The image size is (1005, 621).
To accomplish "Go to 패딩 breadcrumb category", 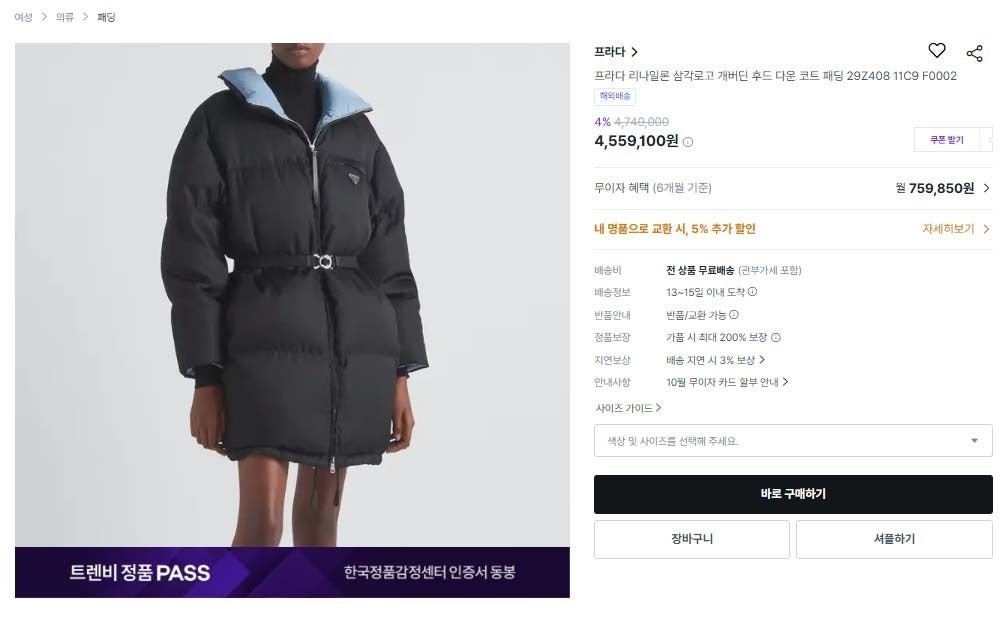I will tap(106, 17).
